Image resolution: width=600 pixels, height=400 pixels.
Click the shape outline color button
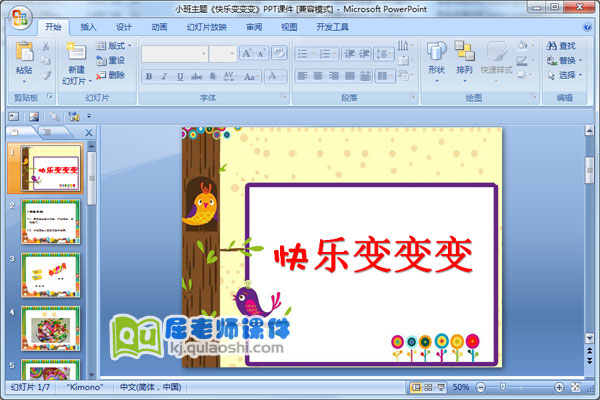[525, 60]
